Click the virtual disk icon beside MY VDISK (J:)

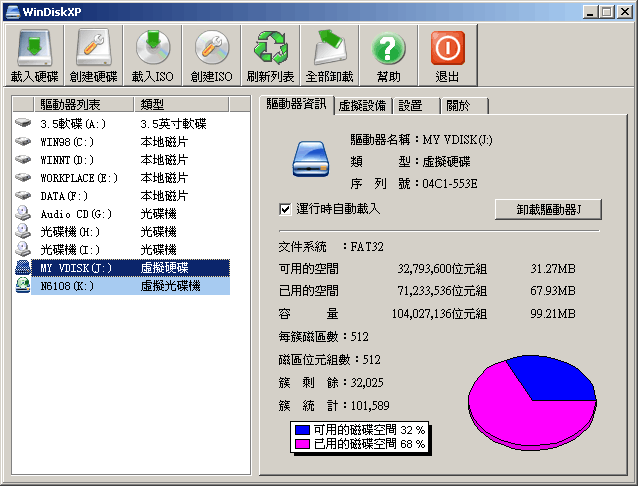23,267
